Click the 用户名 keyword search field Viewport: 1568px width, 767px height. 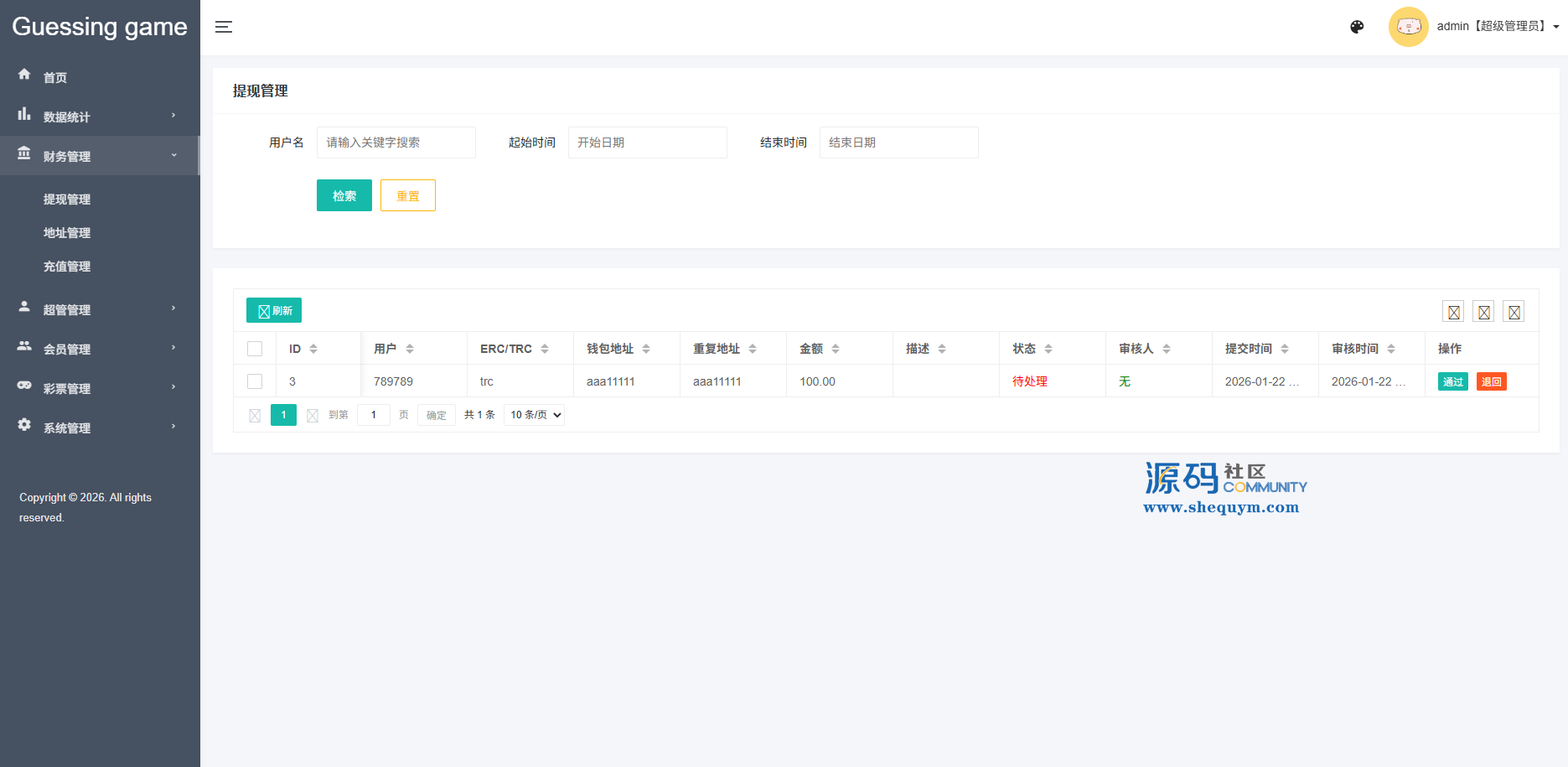point(396,143)
